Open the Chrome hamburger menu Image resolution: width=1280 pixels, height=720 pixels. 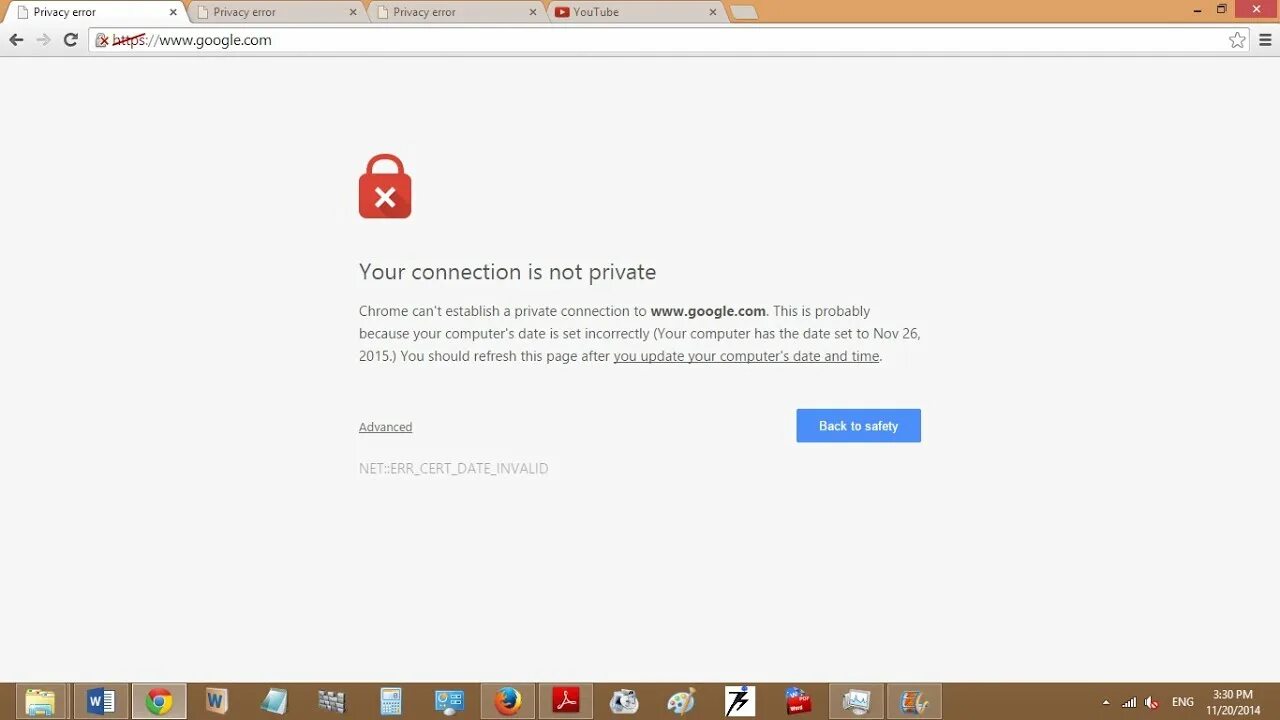[1265, 40]
